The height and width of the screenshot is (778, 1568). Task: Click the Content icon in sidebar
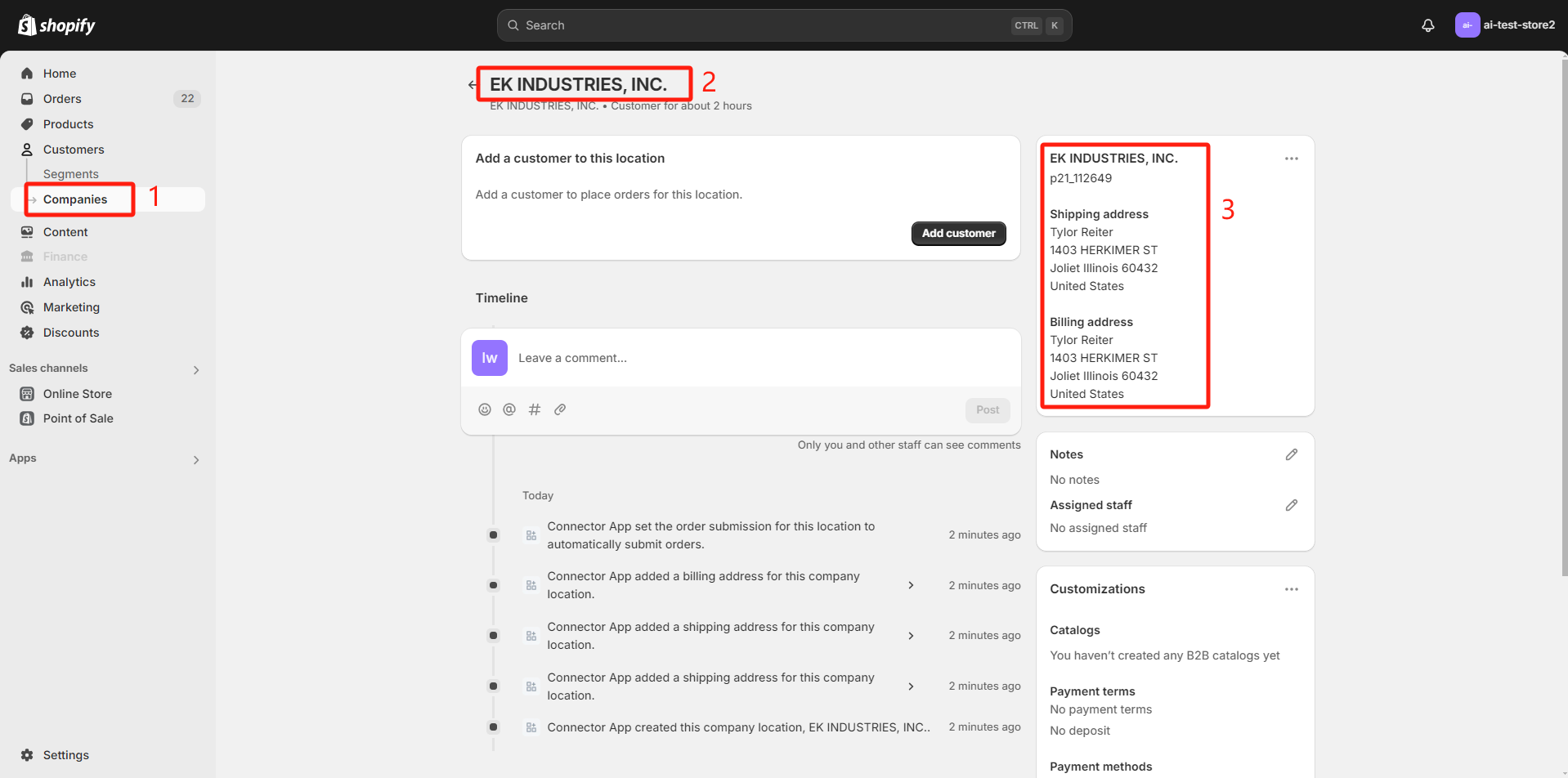click(x=27, y=232)
